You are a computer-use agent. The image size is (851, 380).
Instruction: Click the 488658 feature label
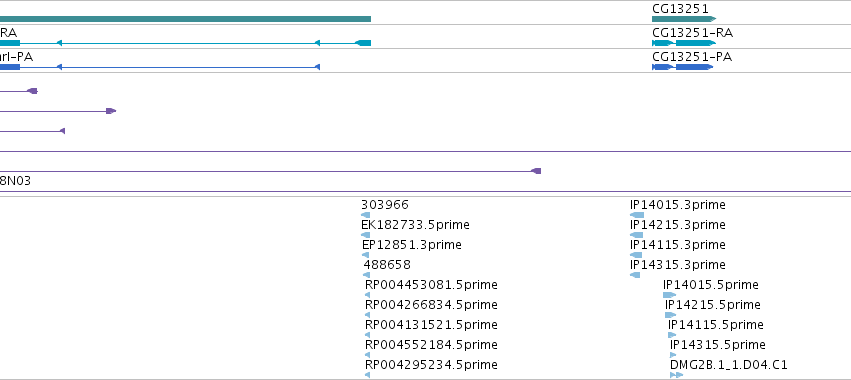[387, 265]
